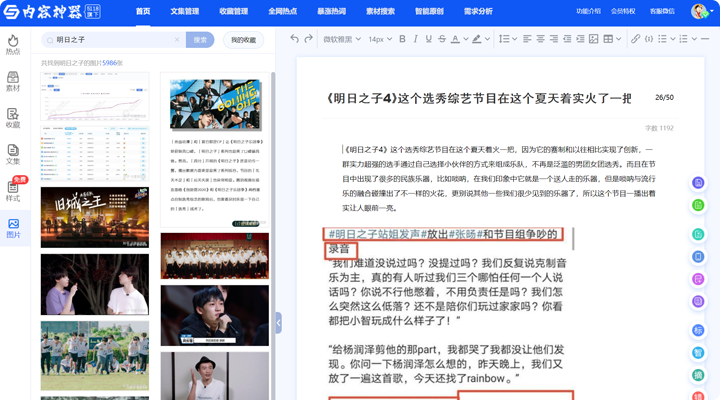The width and height of the screenshot is (720, 400).
Task: Toggle underline formatting
Action: click(x=428, y=39)
